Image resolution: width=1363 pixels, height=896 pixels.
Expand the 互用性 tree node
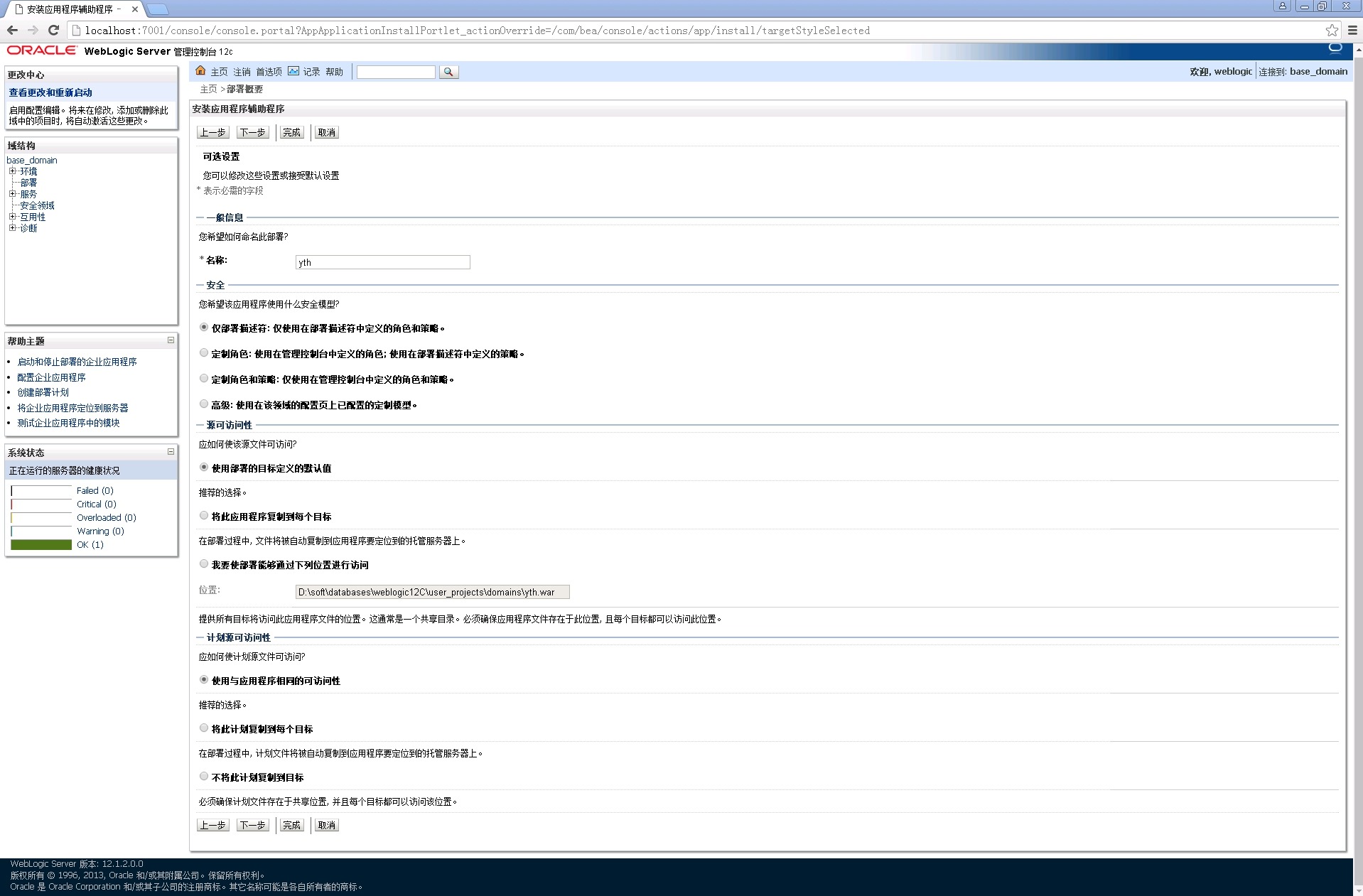point(12,217)
